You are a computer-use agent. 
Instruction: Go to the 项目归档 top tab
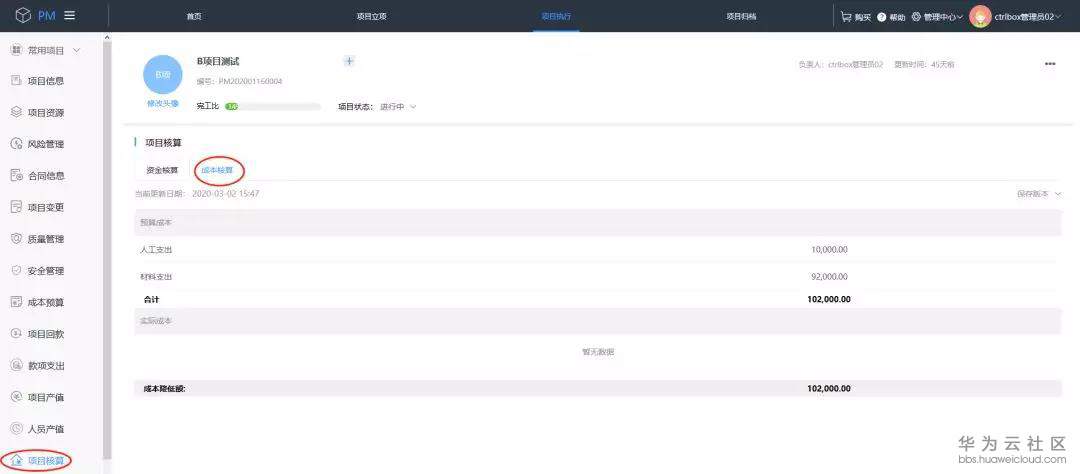(740, 17)
